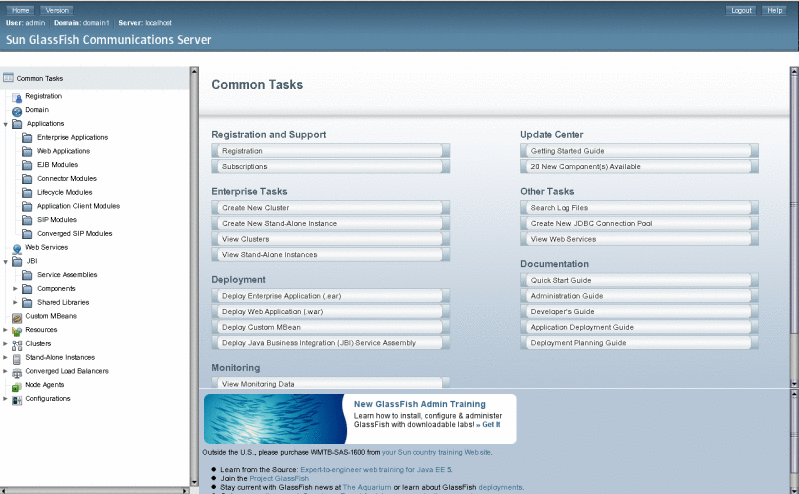This screenshot has height=494, width=799.
Task: Click the Configurations node icon
Action: (17, 400)
